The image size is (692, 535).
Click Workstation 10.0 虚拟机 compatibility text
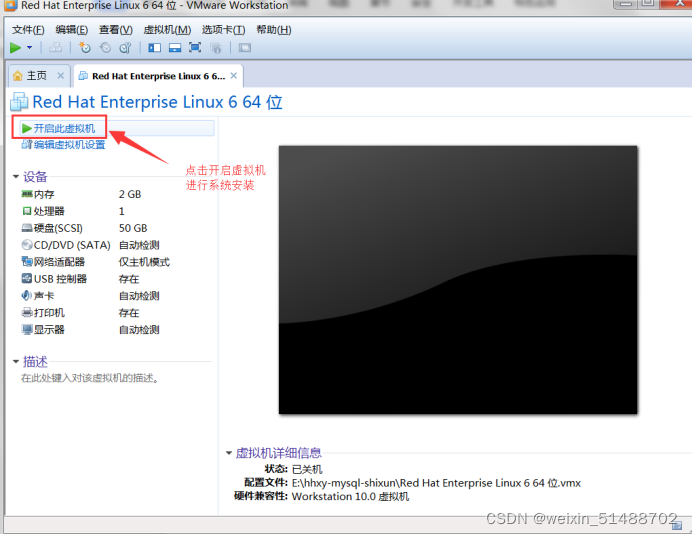tap(350, 497)
